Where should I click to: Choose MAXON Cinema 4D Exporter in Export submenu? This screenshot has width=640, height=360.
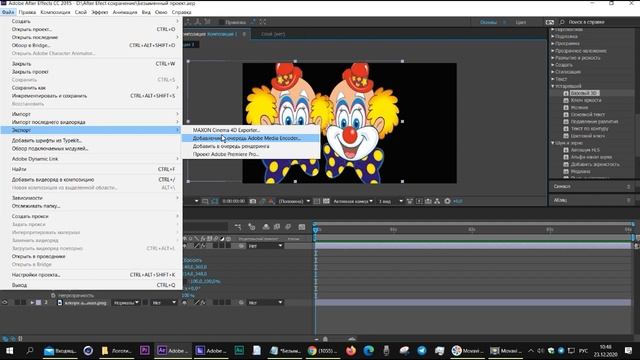226,130
